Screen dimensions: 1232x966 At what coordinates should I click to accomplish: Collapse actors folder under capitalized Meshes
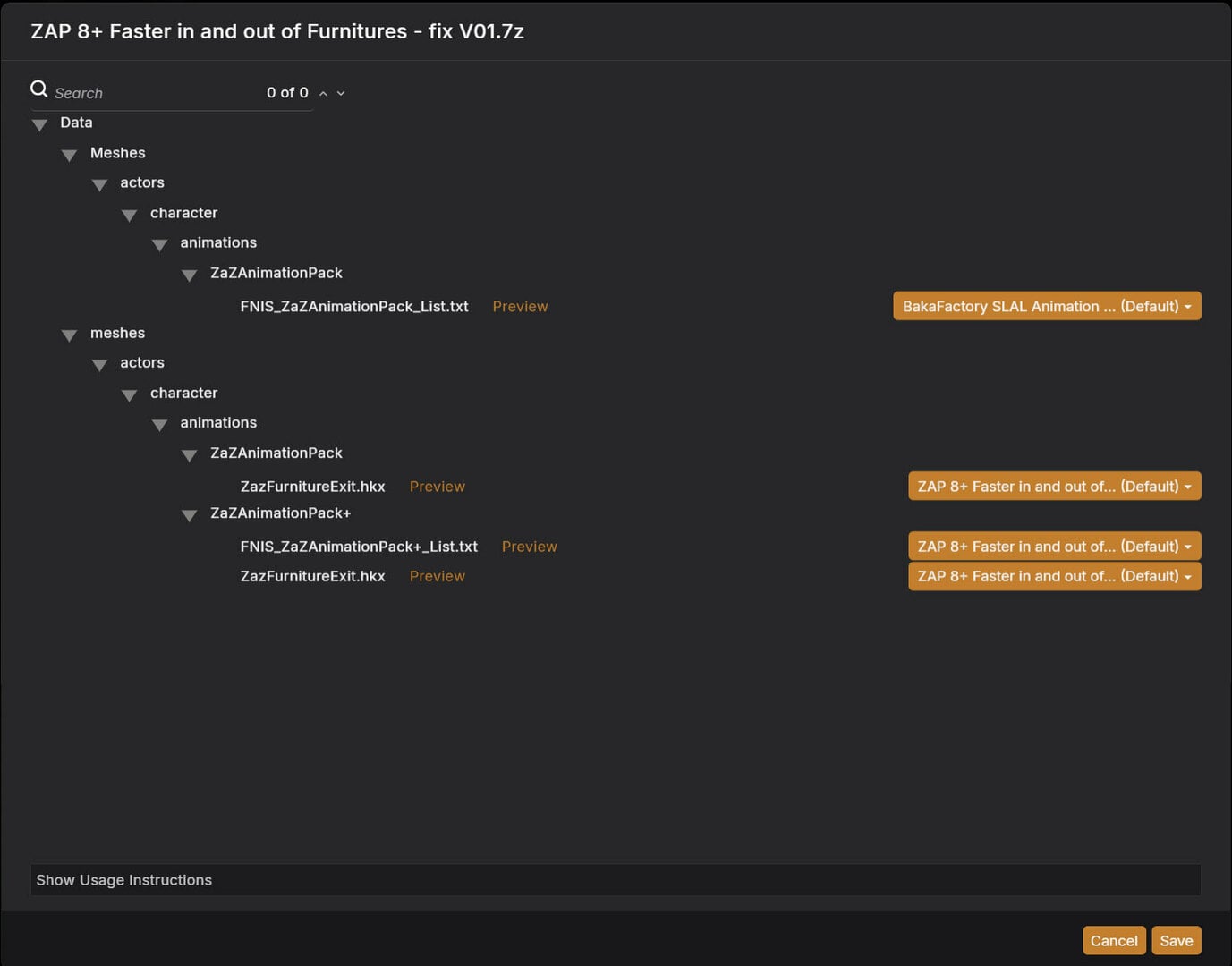point(99,184)
